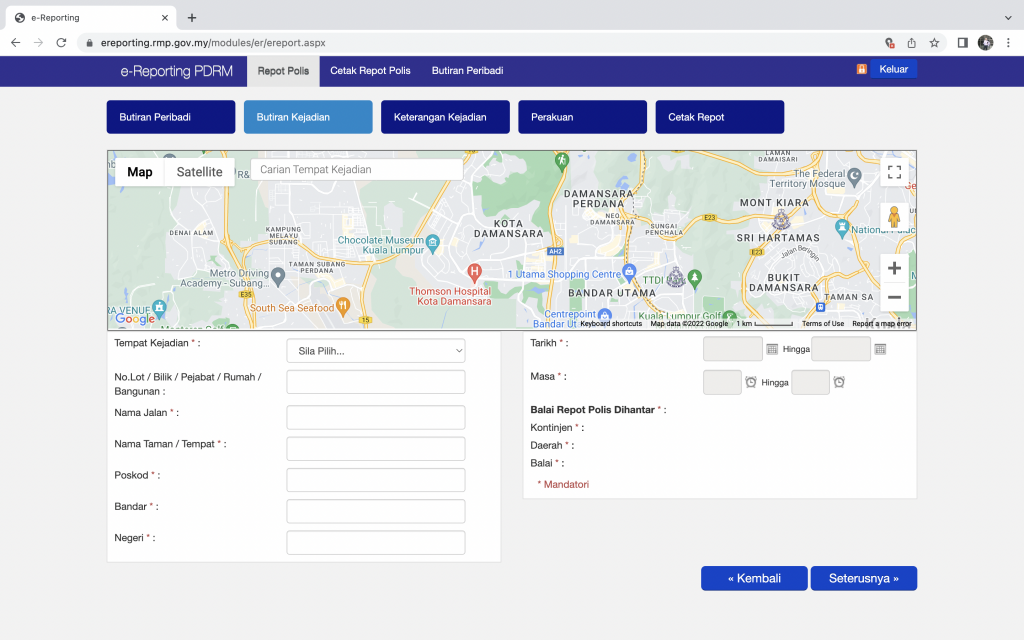Switch map to Map view
This screenshot has height=640, width=1024.
(140, 172)
